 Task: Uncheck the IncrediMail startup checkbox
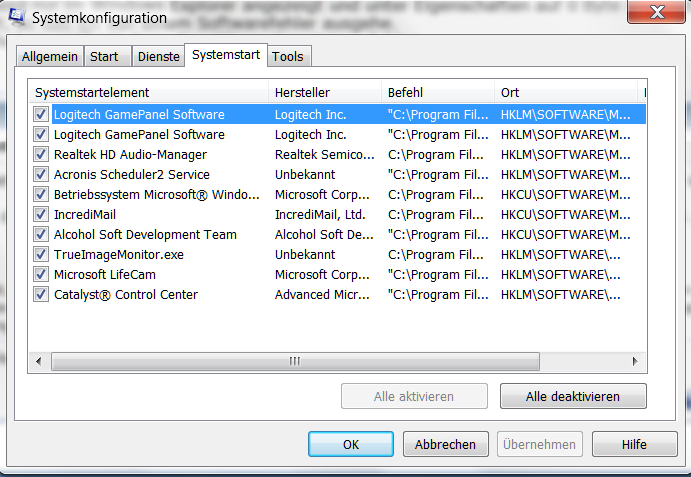pos(41,215)
